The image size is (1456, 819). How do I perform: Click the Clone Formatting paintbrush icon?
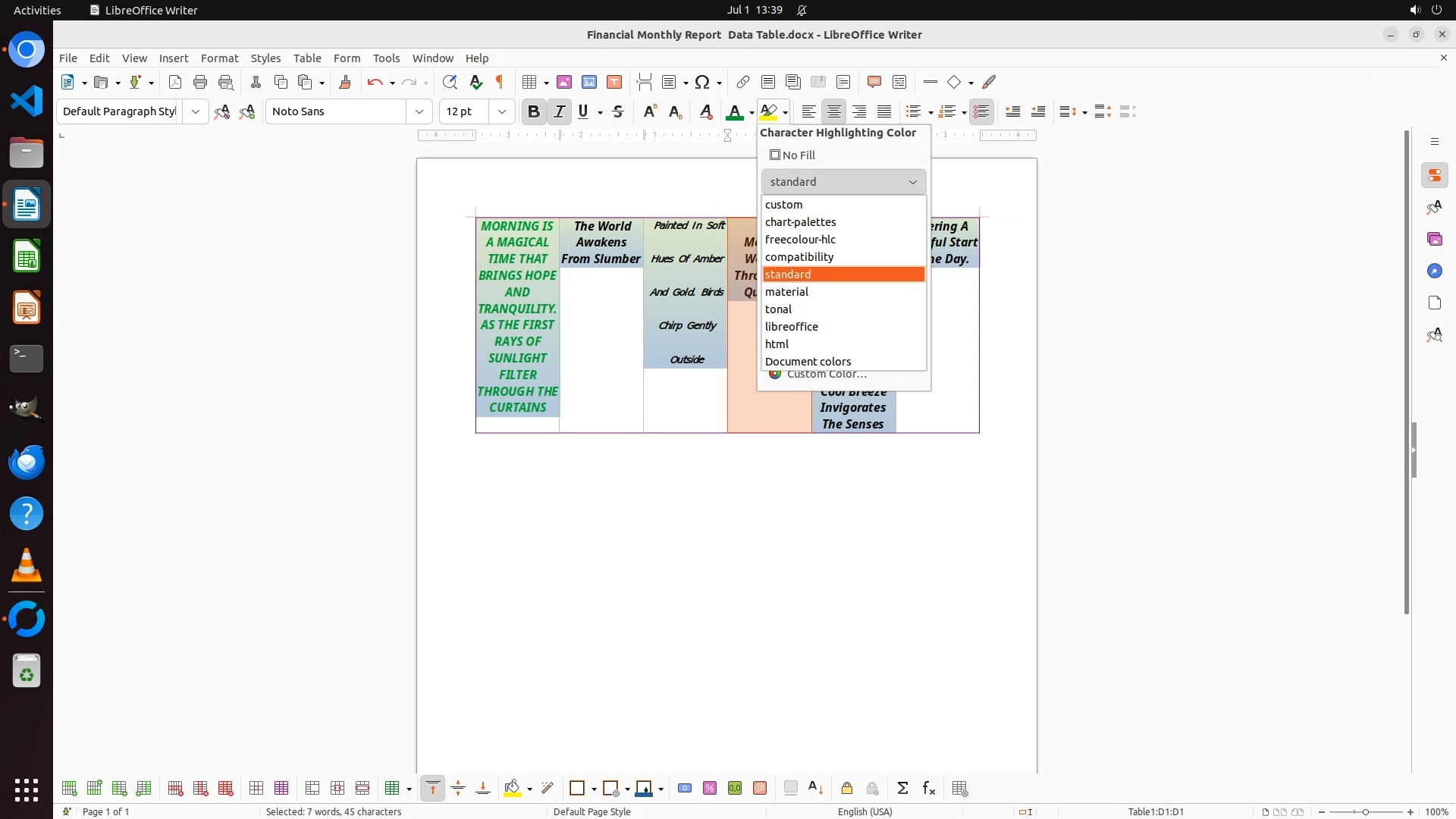click(345, 82)
